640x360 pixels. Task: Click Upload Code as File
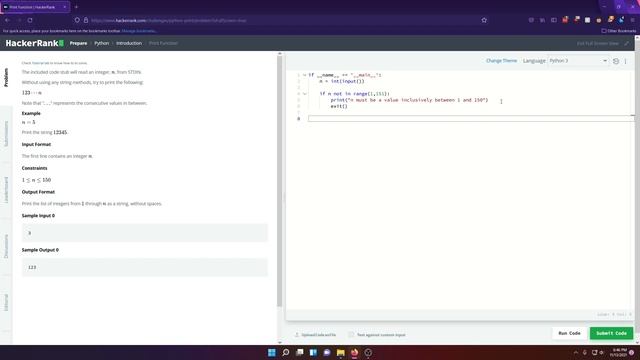319,335
